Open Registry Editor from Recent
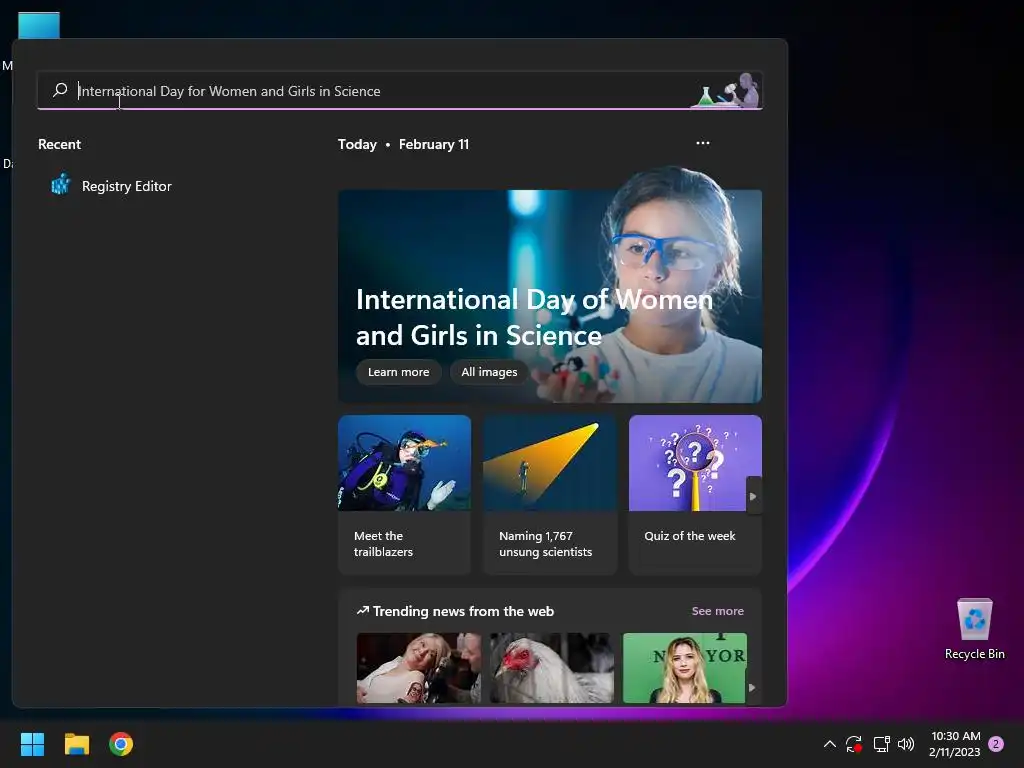 point(112,186)
